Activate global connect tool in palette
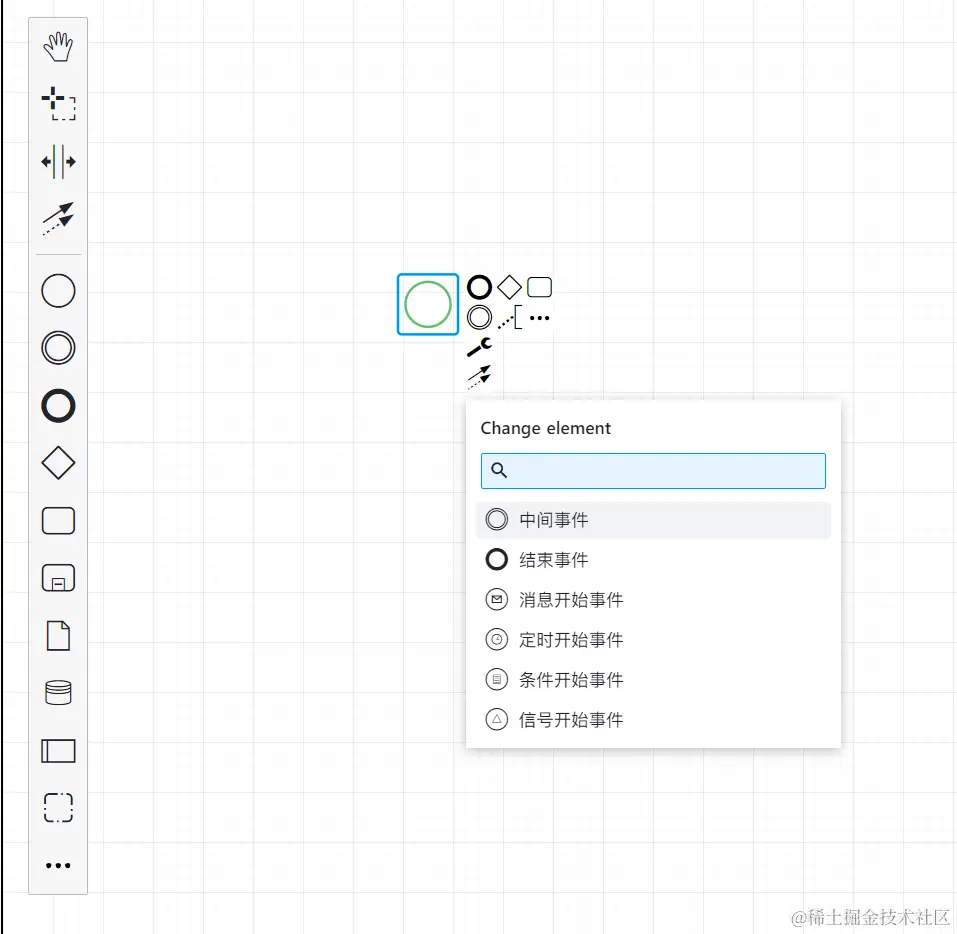 [x=58, y=219]
